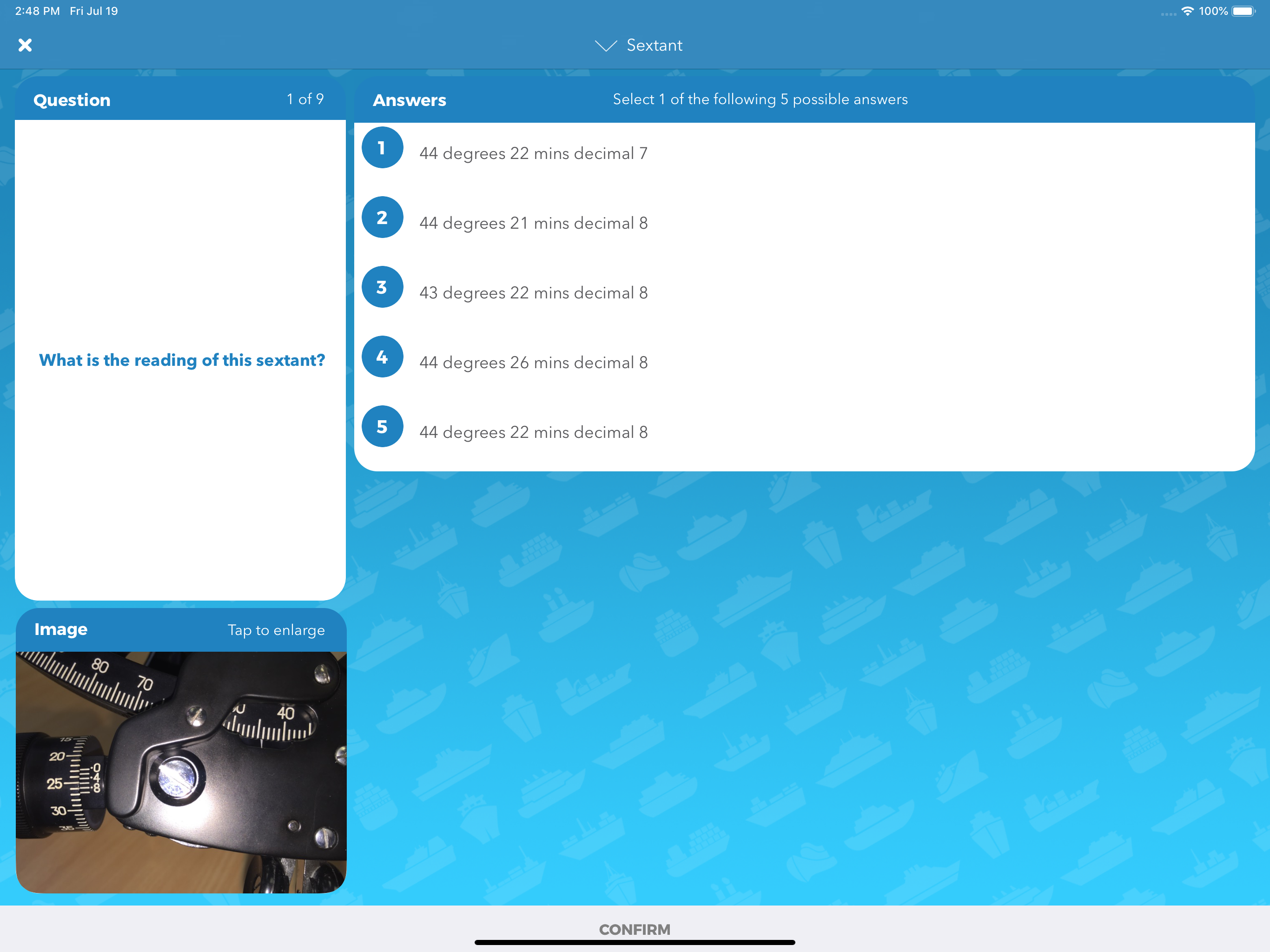The width and height of the screenshot is (1270, 952).
Task: Close the quiz with the X icon
Action: 25,45
